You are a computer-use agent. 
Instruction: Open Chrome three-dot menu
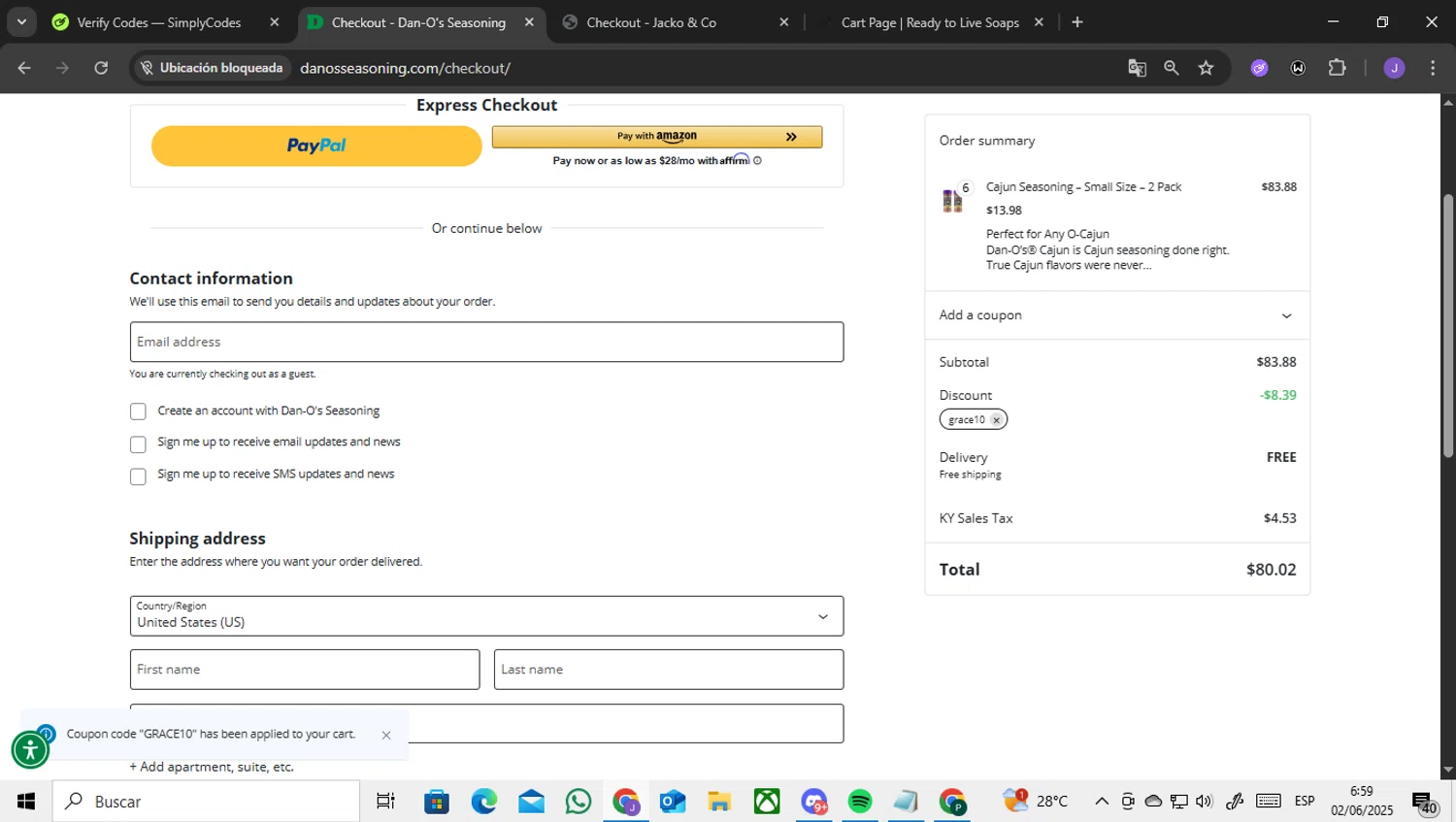[1433, 68]
